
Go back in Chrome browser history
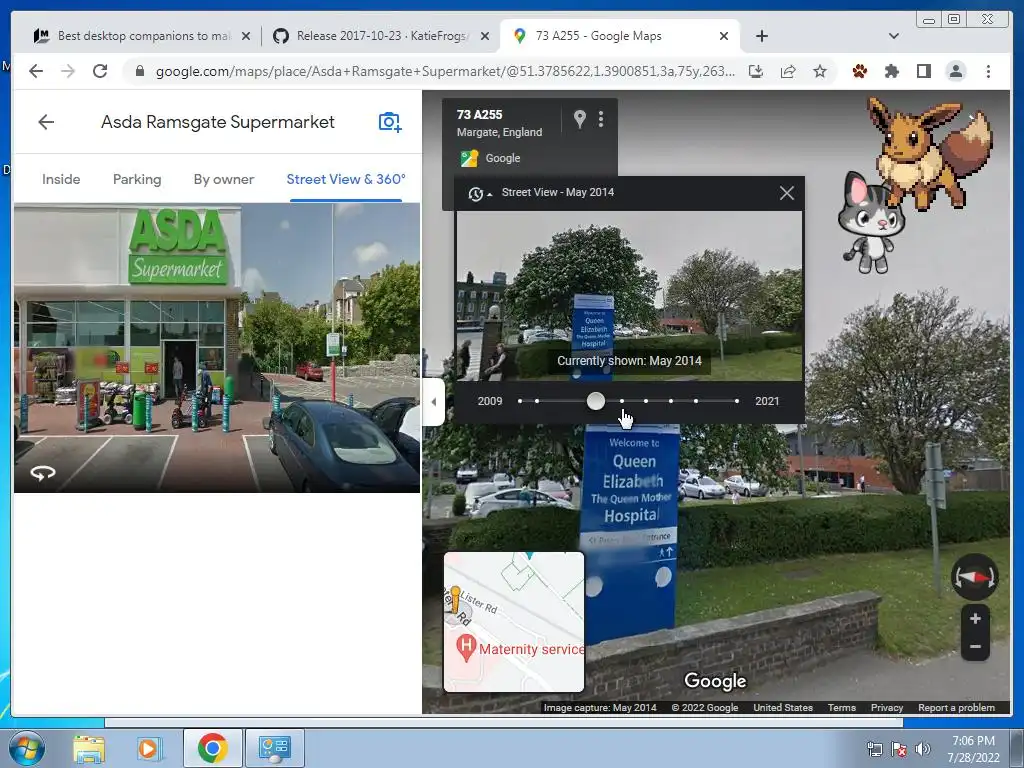coord(36,71)
